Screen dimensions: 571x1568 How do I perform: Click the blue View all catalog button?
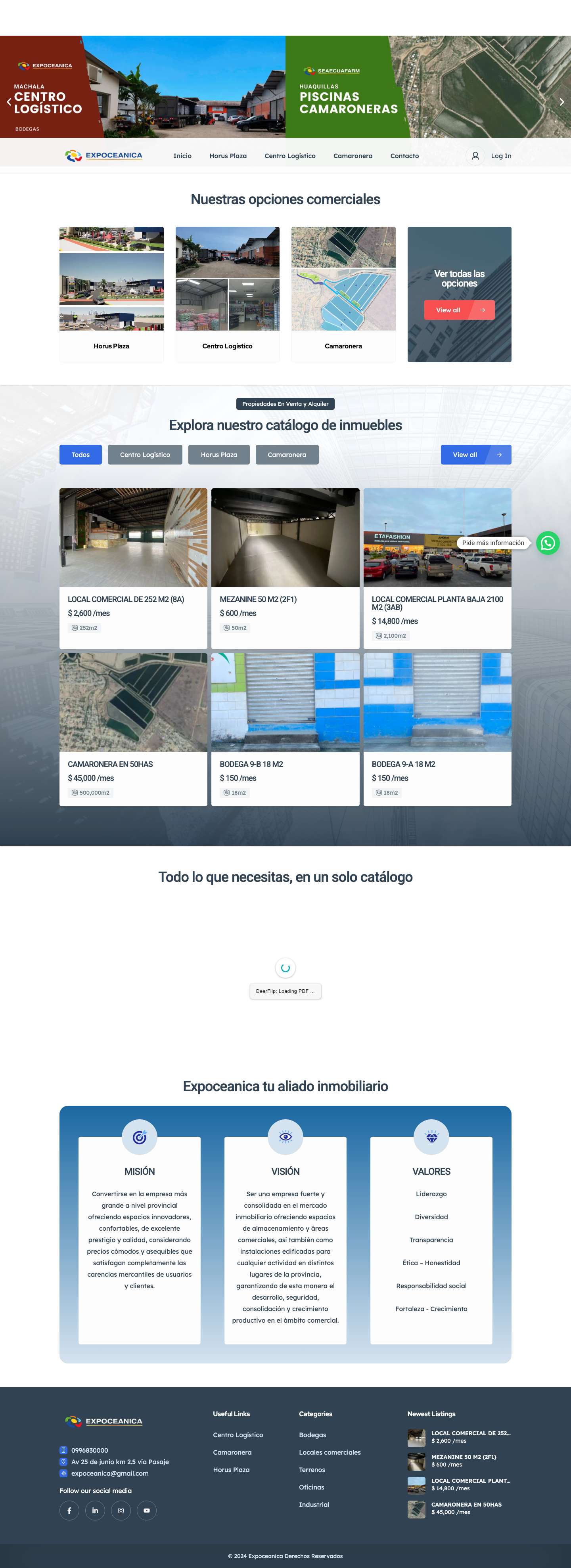pos(476,455)
